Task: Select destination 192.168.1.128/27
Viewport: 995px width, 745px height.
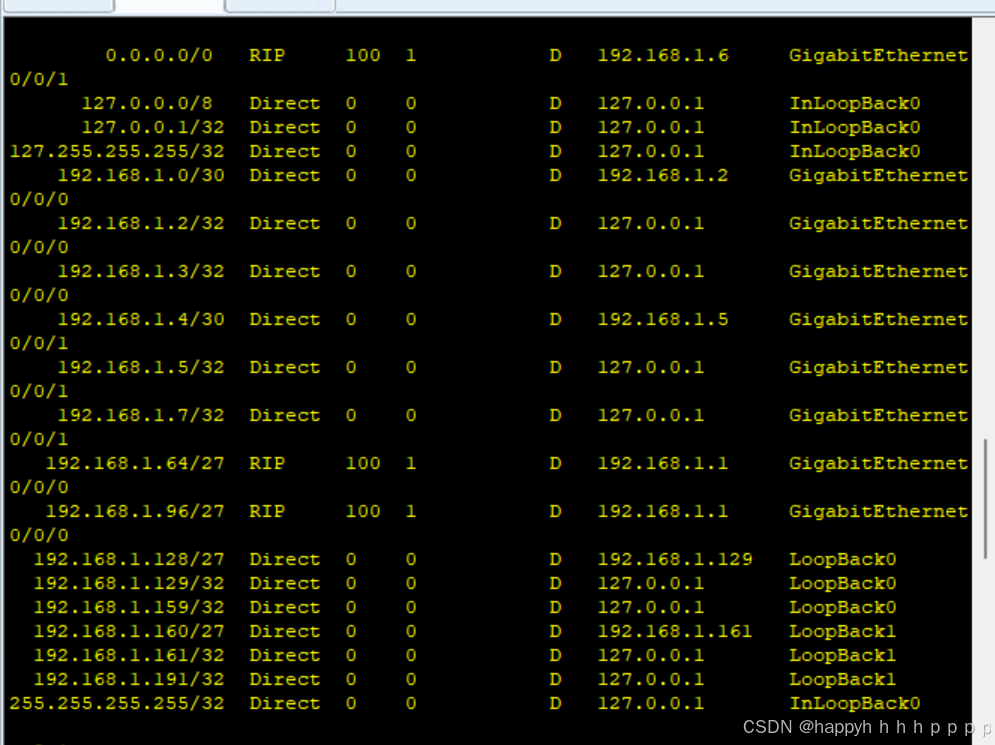Action: pos(129,559)
